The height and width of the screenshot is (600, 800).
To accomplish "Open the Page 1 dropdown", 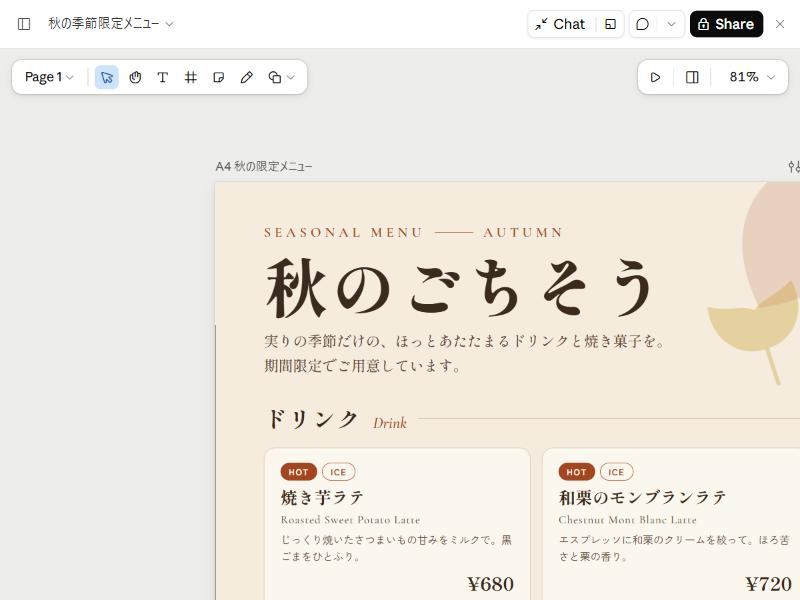I will 49,77.
